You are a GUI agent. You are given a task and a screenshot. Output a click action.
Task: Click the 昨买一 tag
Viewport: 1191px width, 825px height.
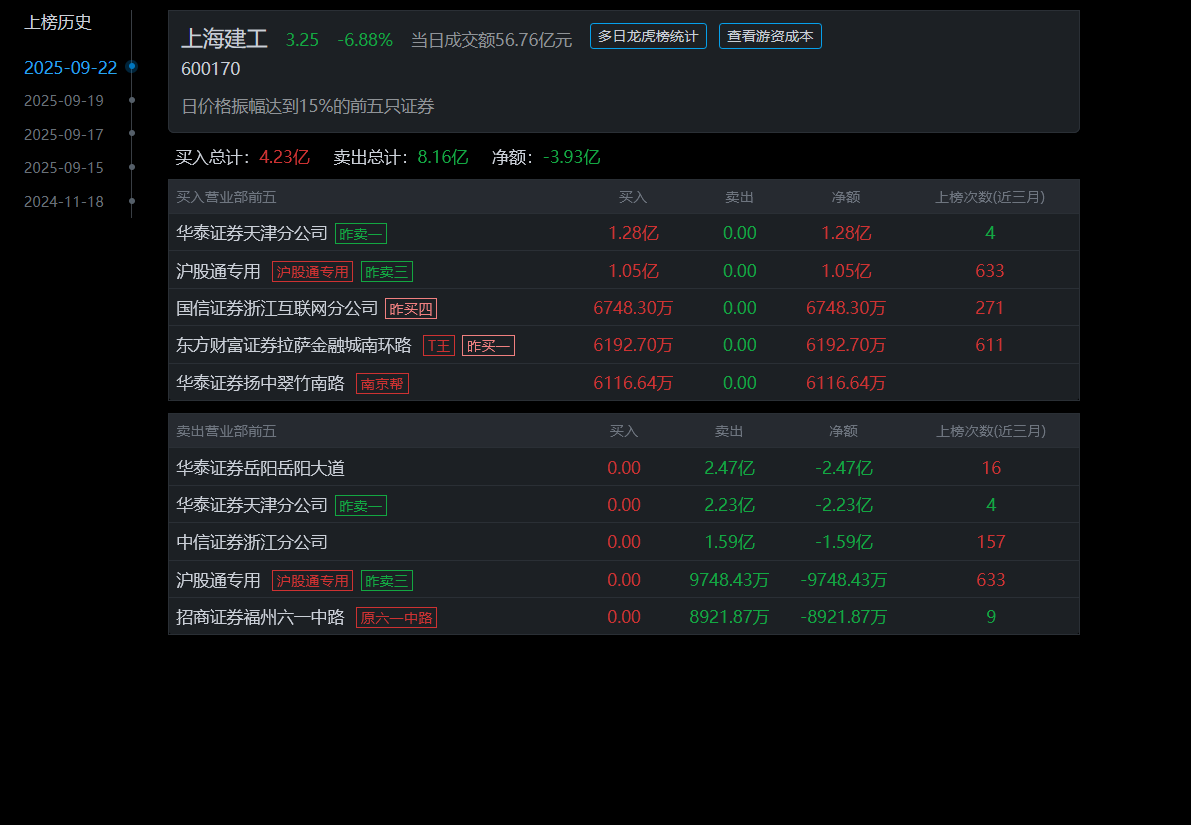click(488, 346)
